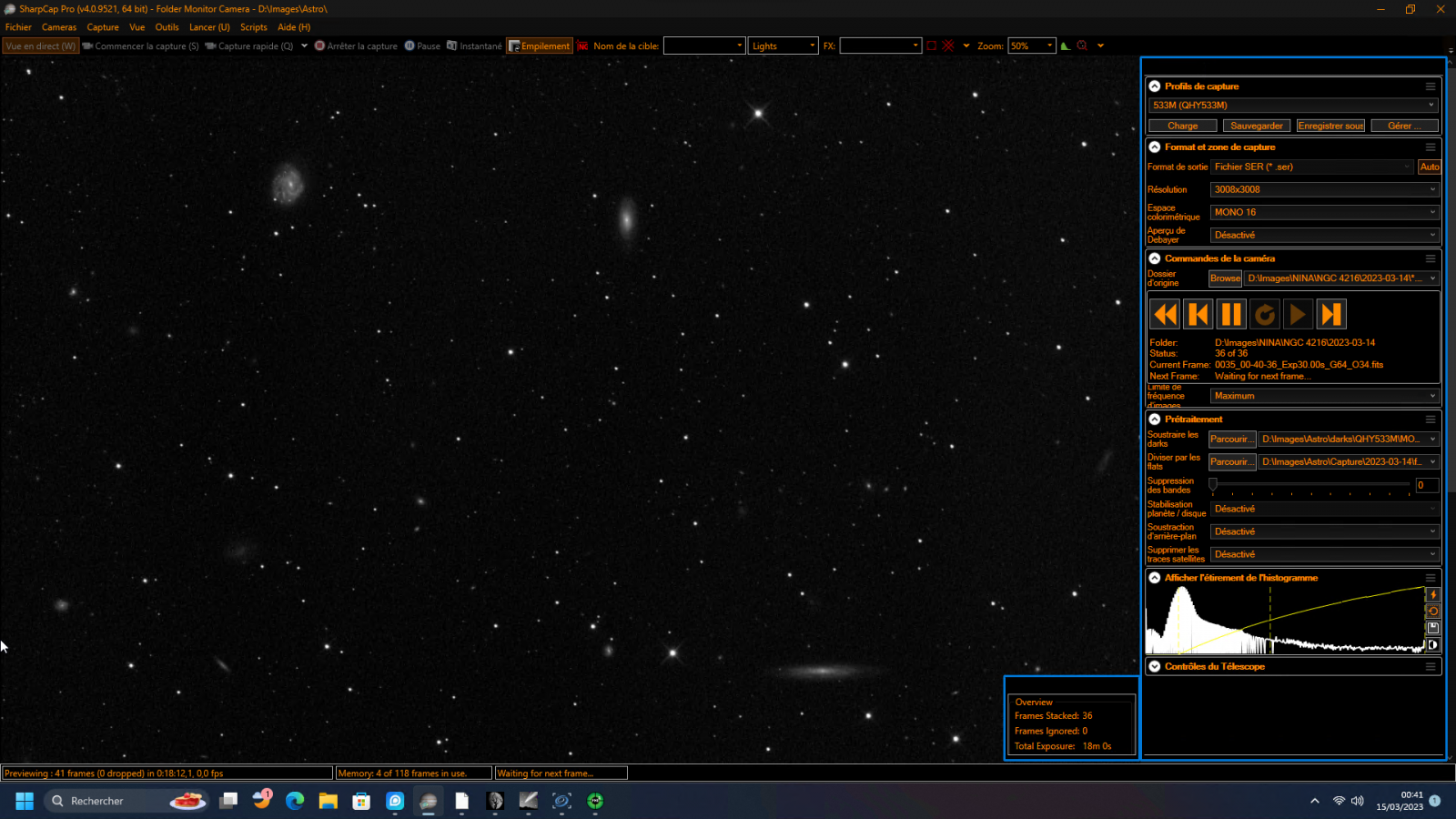Collapse the Profils de capture panel
1456x819 pixels.
point(1155,86)
